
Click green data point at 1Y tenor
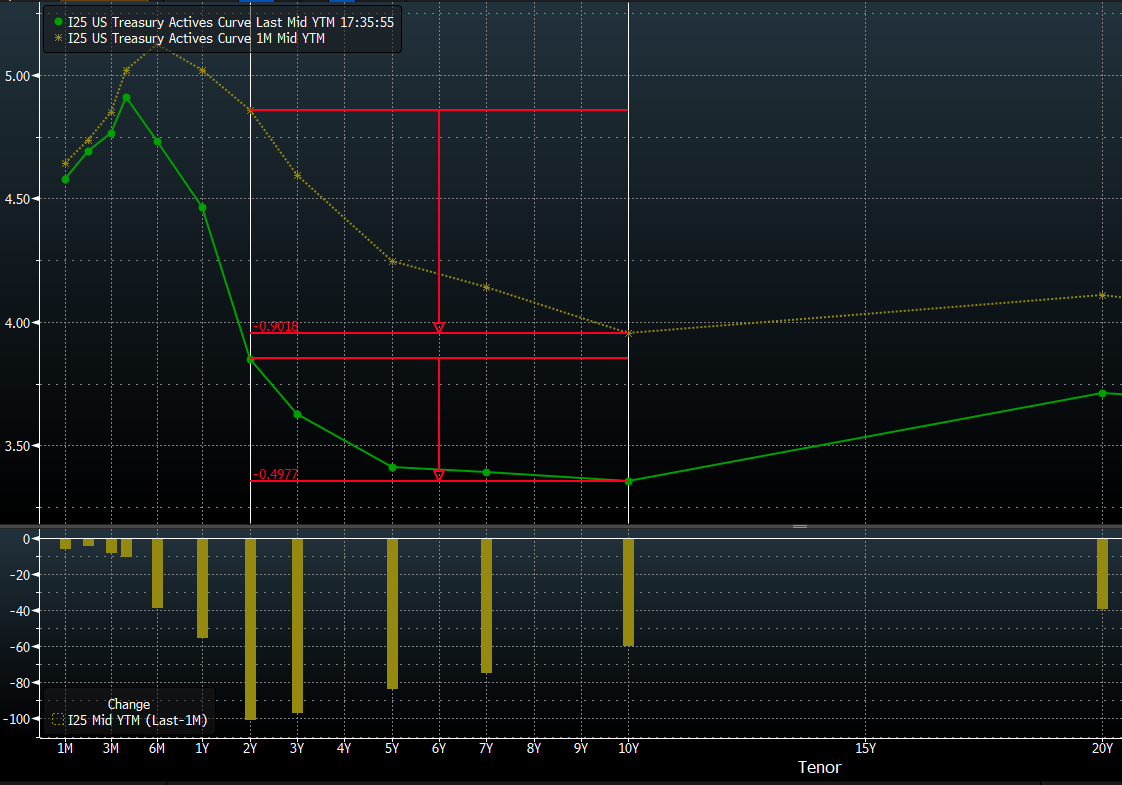pyautogui.click(x=202, y=208)
